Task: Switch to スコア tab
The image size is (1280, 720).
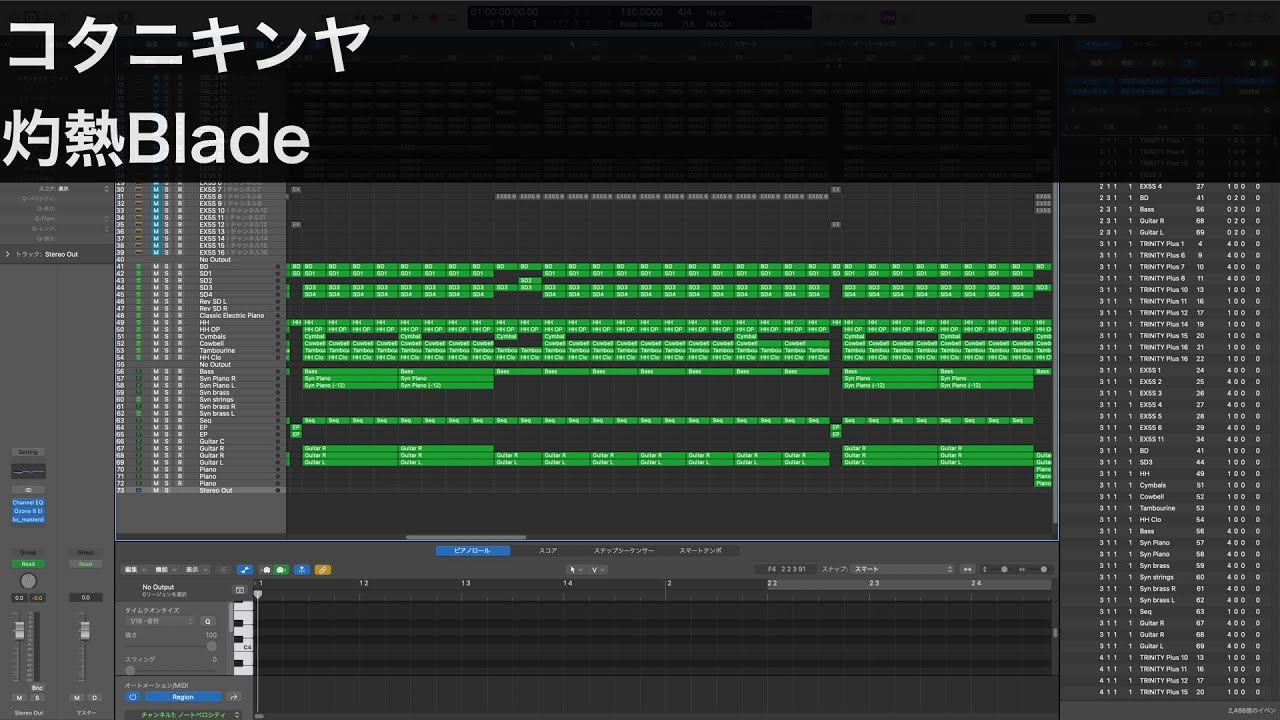Action: tap(548, 550)
